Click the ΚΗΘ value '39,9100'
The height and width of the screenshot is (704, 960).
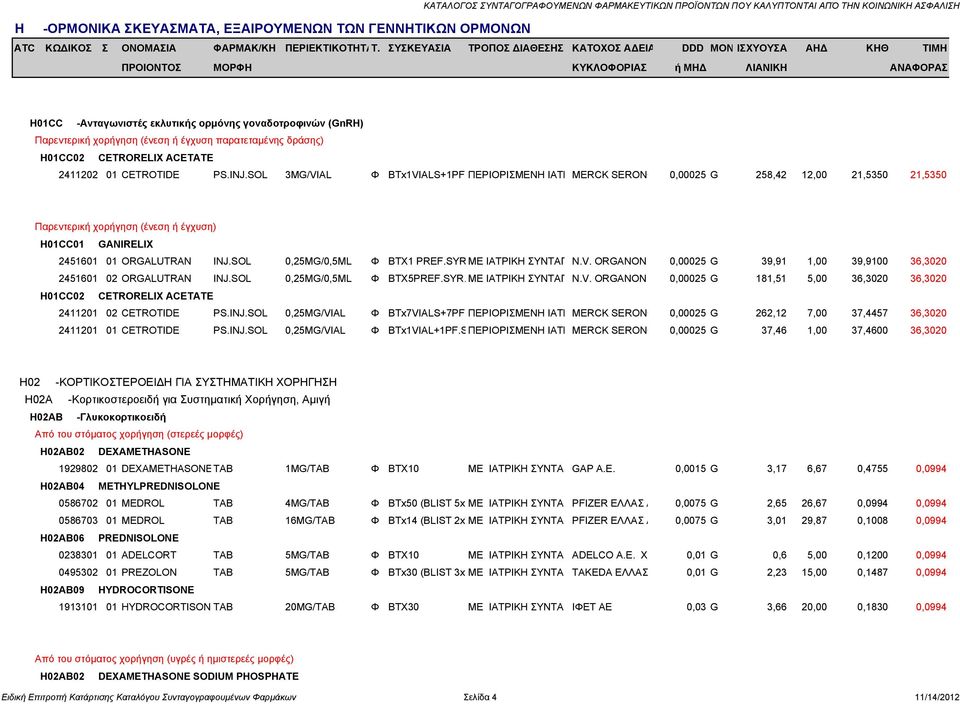coord(869,261)
